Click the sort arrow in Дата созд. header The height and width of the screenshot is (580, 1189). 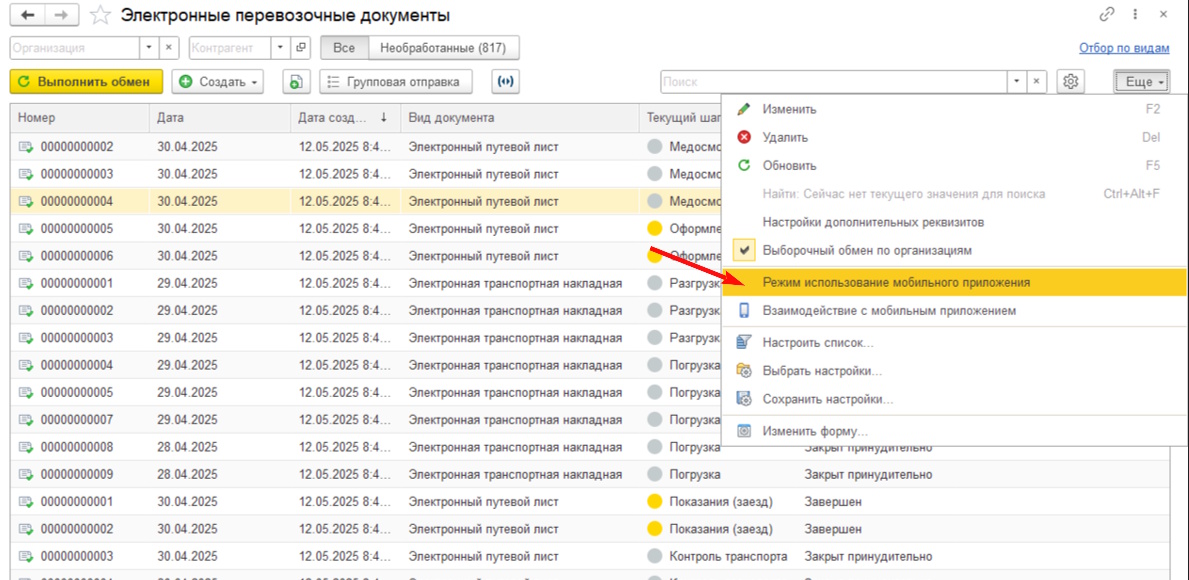(x=384, y=118)
